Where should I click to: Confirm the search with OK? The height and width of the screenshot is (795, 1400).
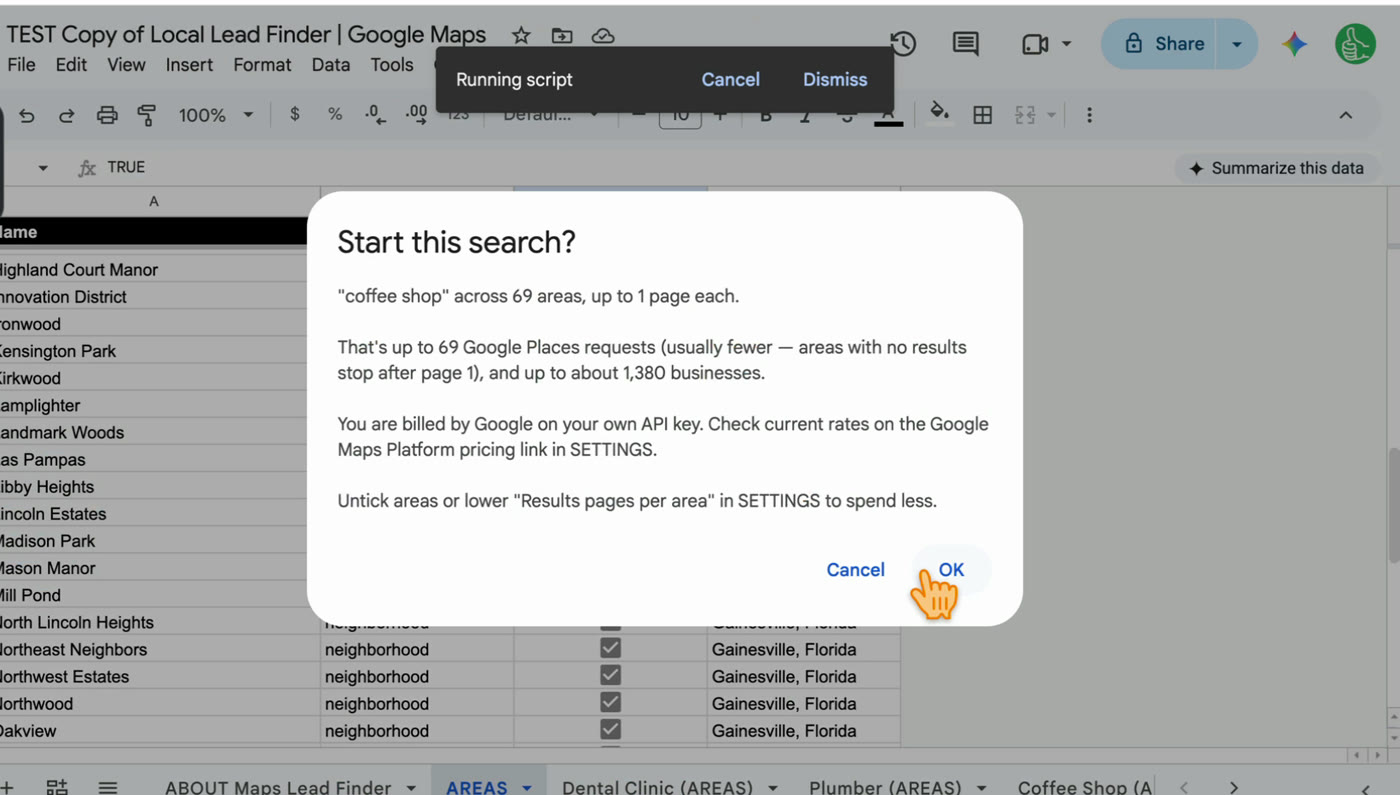coord(951,569)
